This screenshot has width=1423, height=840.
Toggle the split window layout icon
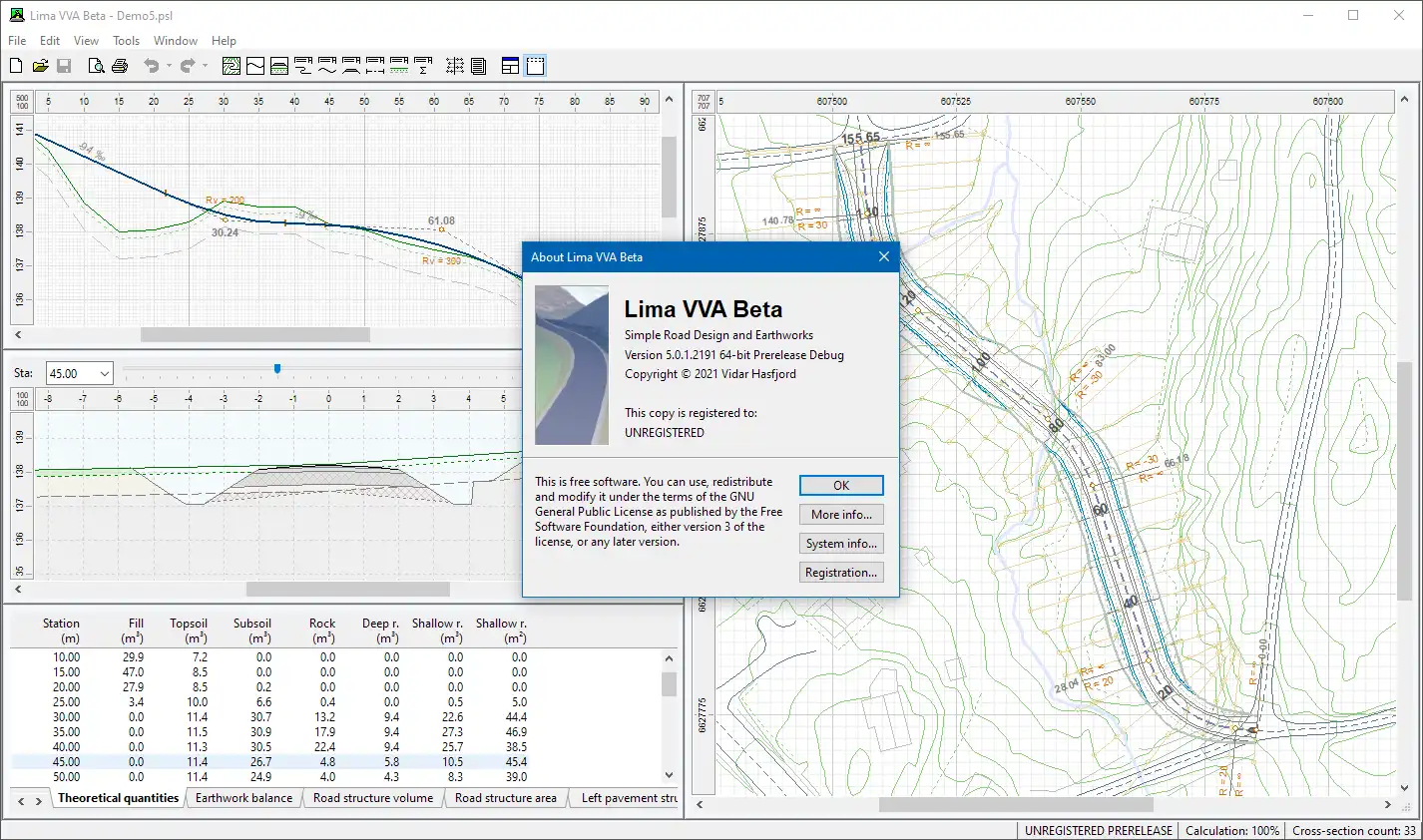509,65
